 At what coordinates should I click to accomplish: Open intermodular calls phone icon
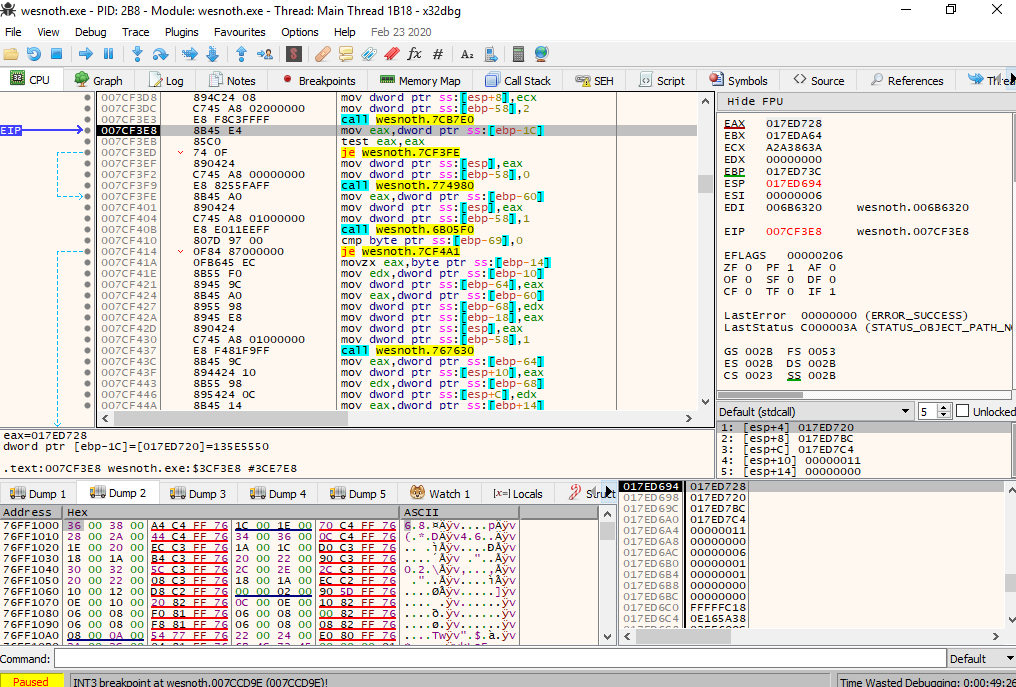tap(491, 54)
